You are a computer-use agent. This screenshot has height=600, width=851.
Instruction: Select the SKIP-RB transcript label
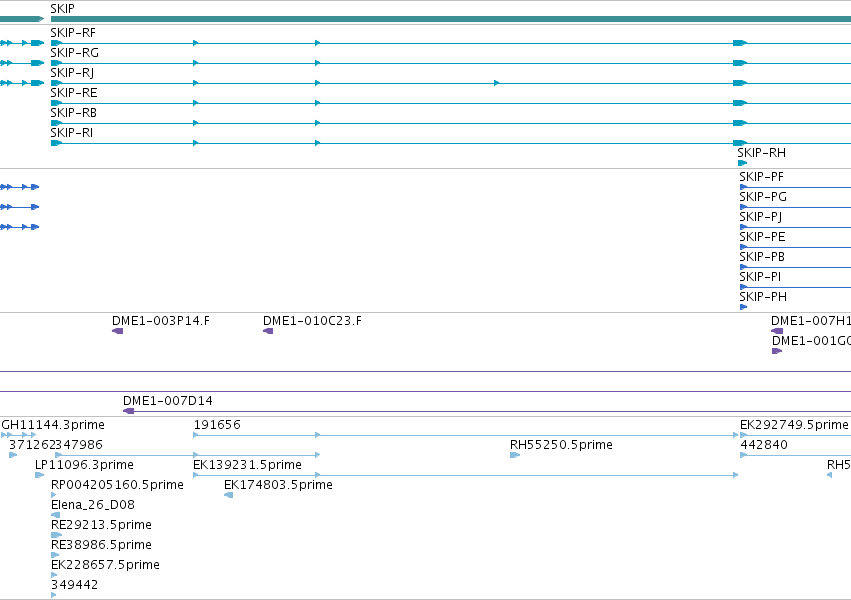point(73,113)
